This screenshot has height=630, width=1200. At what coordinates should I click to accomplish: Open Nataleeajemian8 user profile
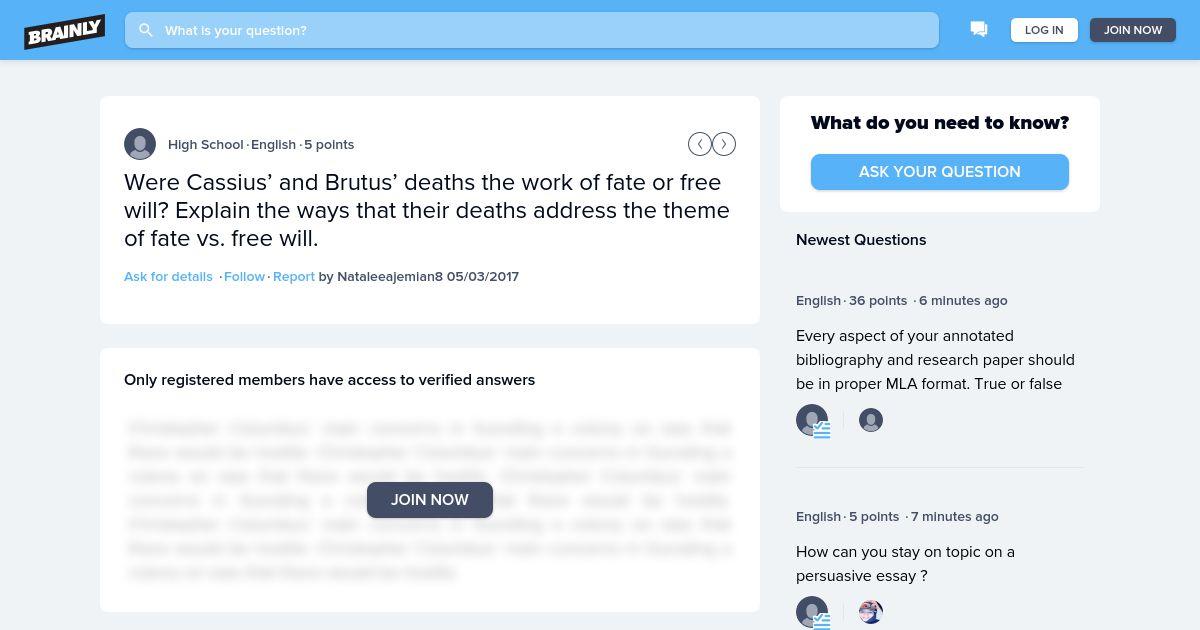pos(390,277)
